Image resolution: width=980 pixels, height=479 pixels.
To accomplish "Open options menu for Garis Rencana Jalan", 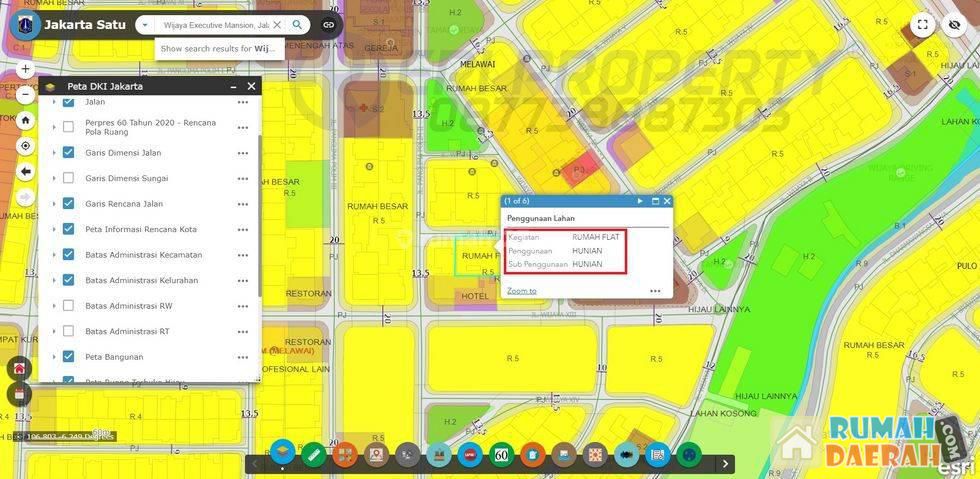I will (242, 204).
